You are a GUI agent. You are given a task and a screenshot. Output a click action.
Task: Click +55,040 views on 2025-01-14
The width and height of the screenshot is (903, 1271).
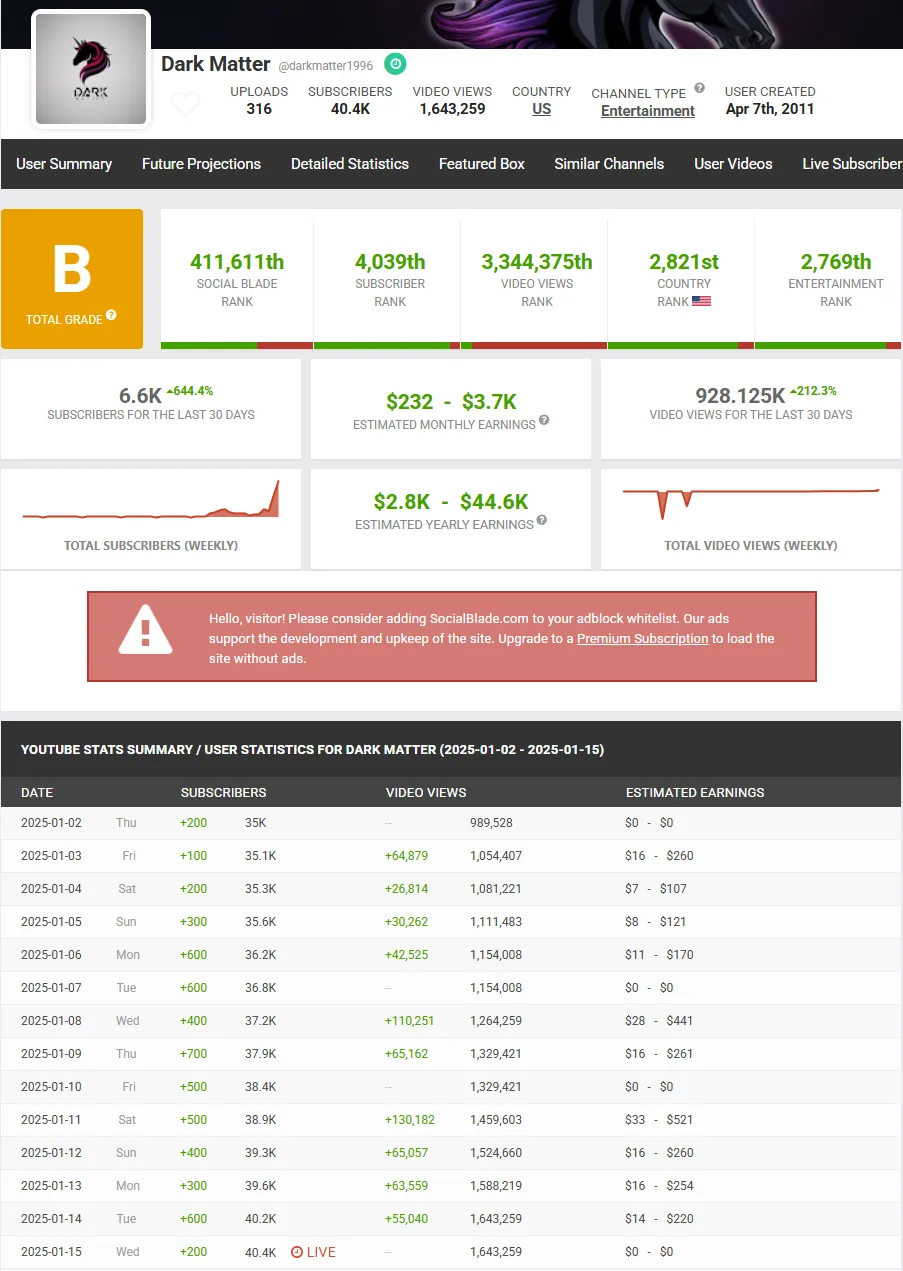(406, 1219)
